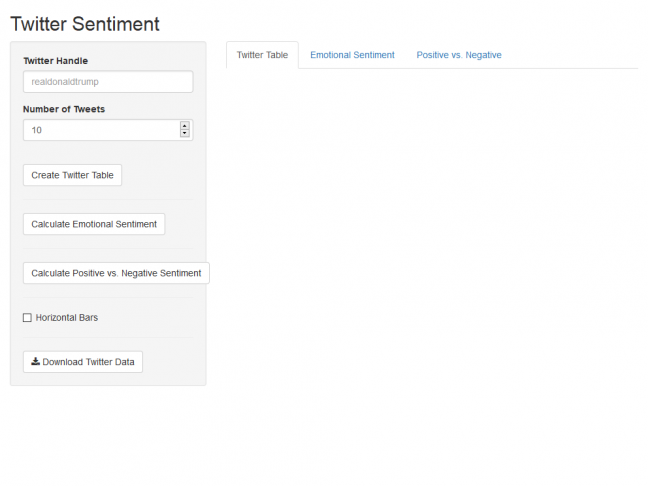Decrease Number of Tweets with down arrow
The width and height of the screenshot is (648, 486).
click(x=185, y=133)
